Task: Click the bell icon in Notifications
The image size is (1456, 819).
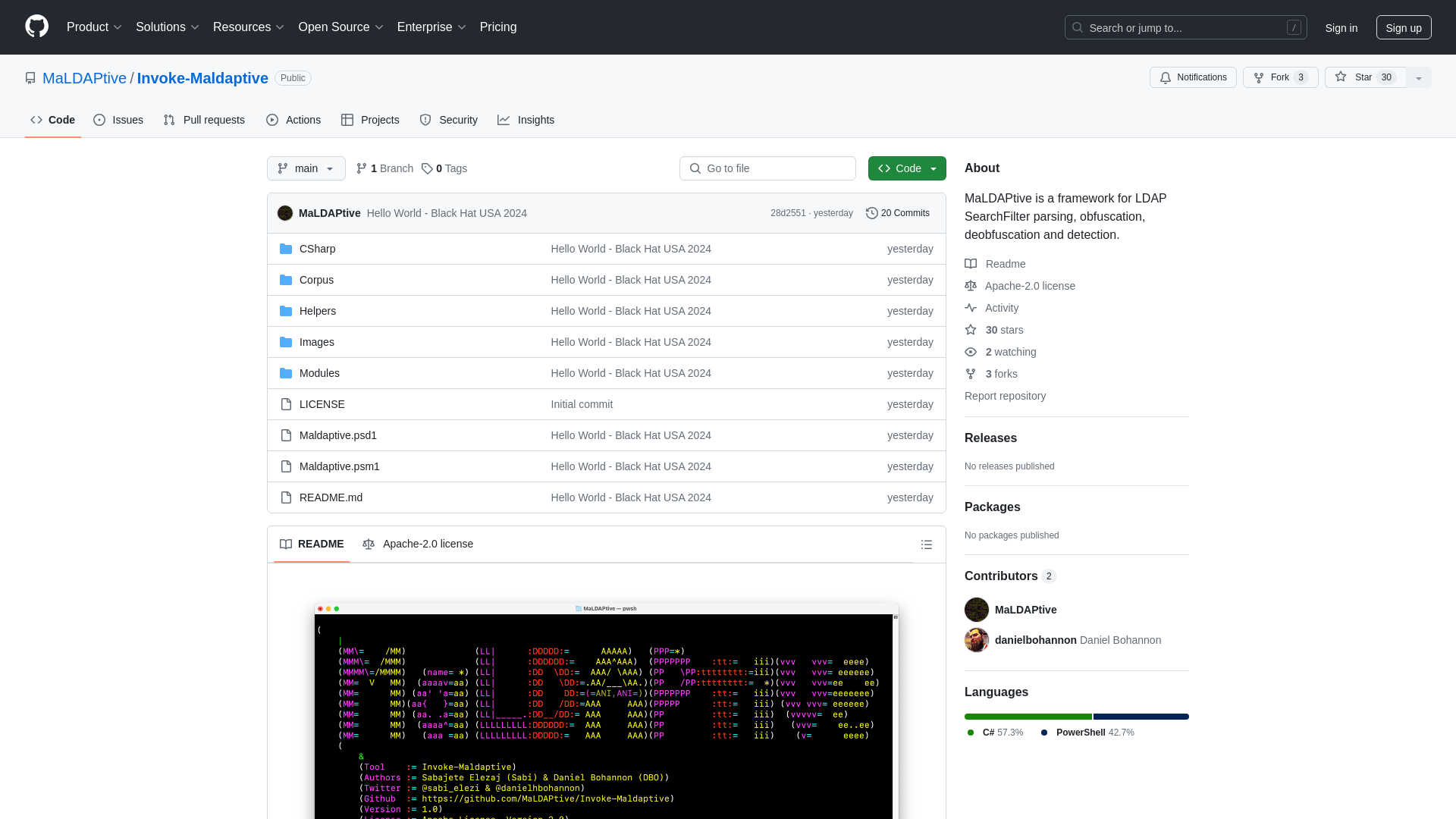Action: 1166,77
